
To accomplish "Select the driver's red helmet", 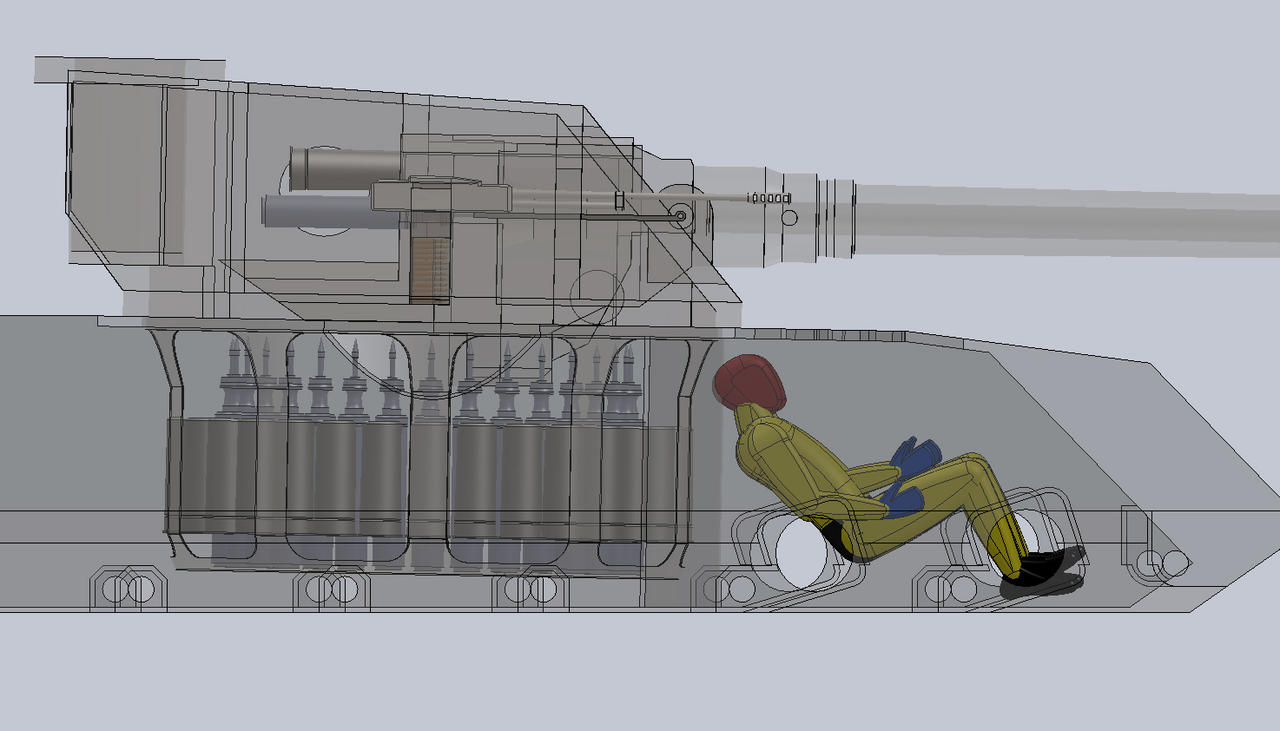I will (x=749, y=382).
